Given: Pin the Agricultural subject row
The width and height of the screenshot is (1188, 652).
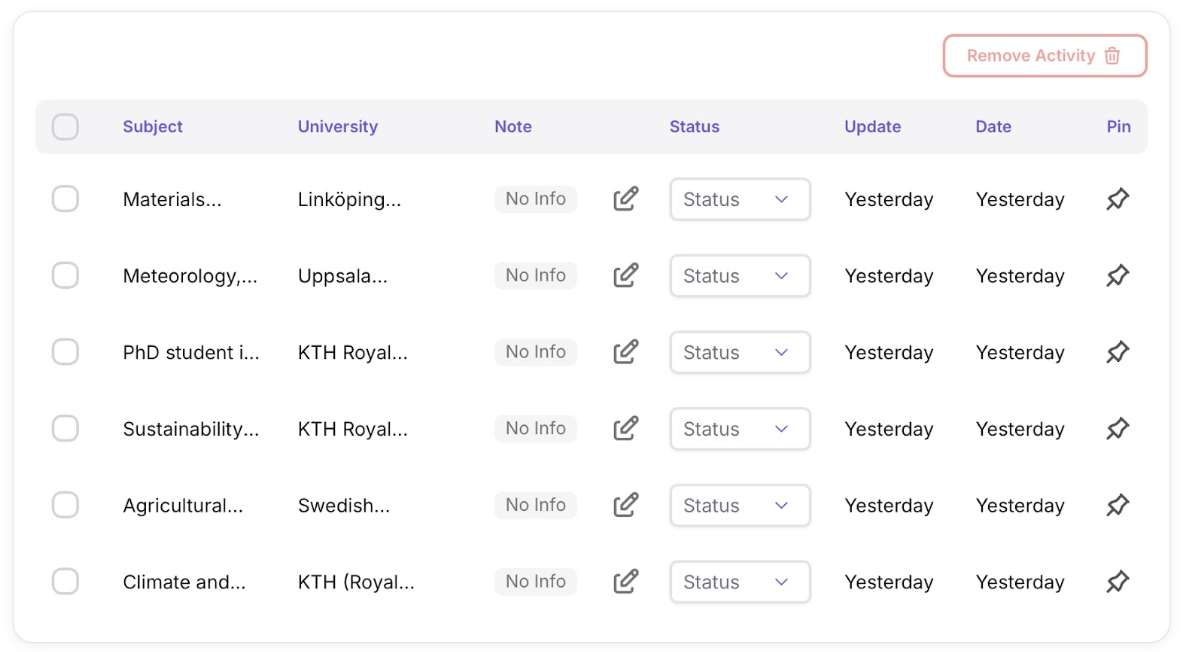Looking at the screenshot, I should [x=1117, y=505].
